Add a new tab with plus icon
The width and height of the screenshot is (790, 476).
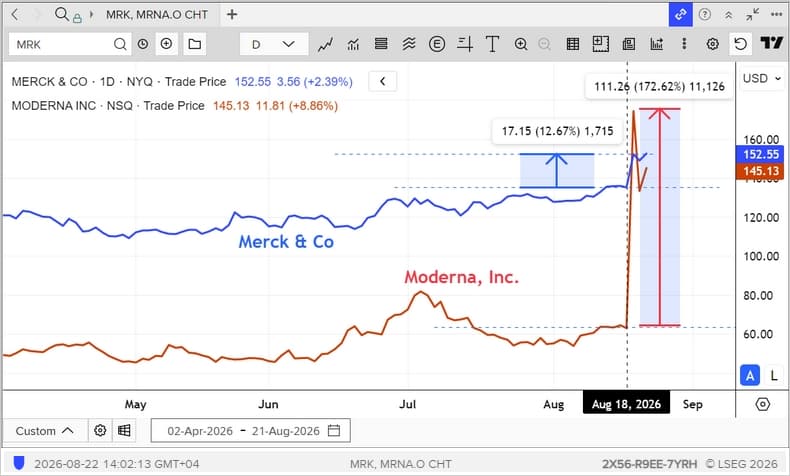[x=232, y=15]
